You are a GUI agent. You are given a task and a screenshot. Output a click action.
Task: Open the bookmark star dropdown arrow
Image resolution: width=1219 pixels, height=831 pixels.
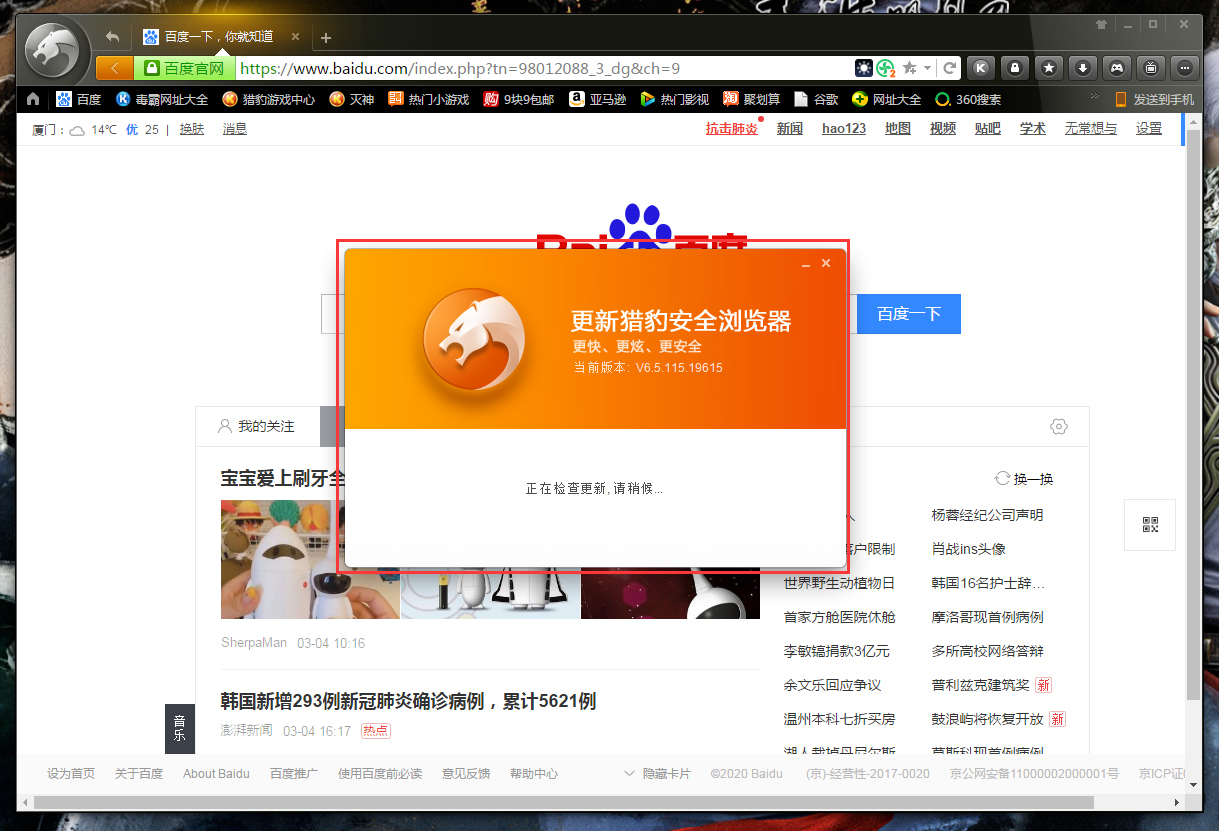927,68
